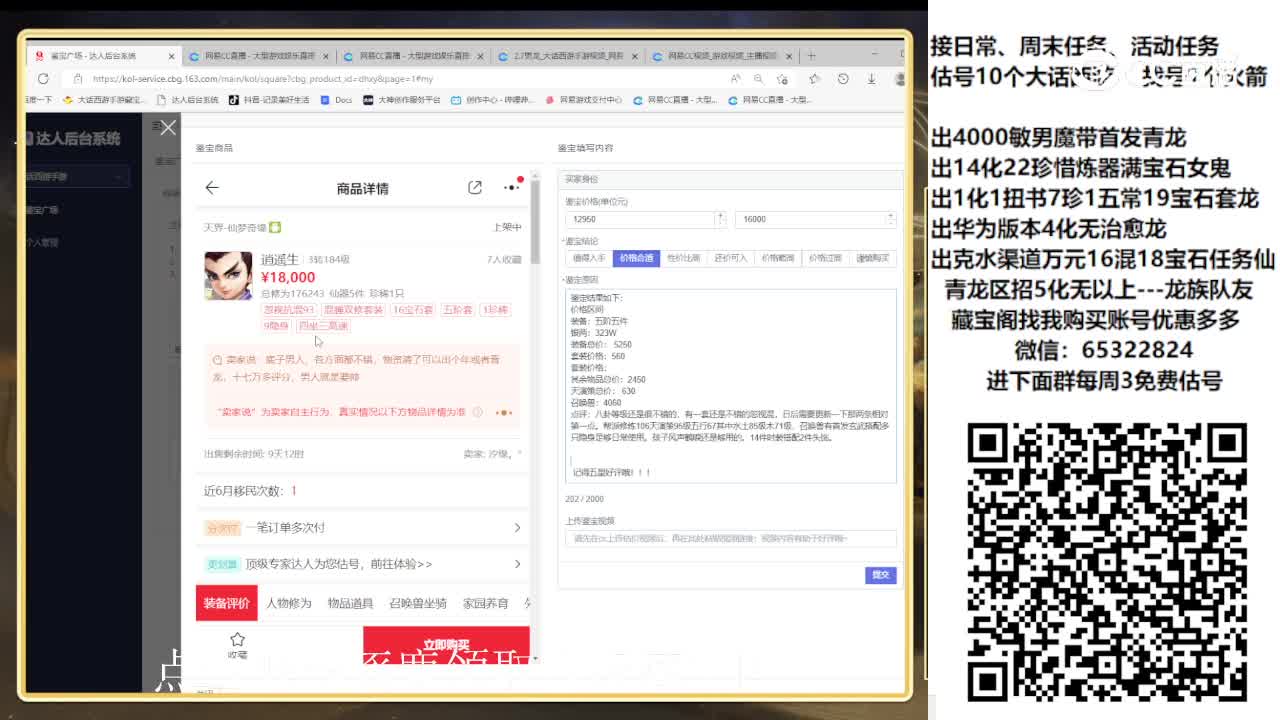
Task: Click the 16宝石套 product tag
Action: click(413, 310)
